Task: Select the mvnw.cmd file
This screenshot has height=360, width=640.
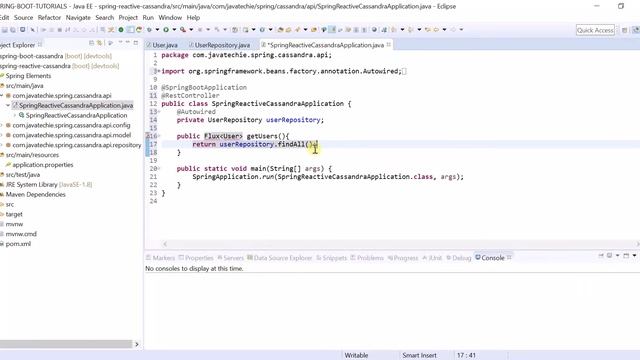Action: tap(21, 234)
